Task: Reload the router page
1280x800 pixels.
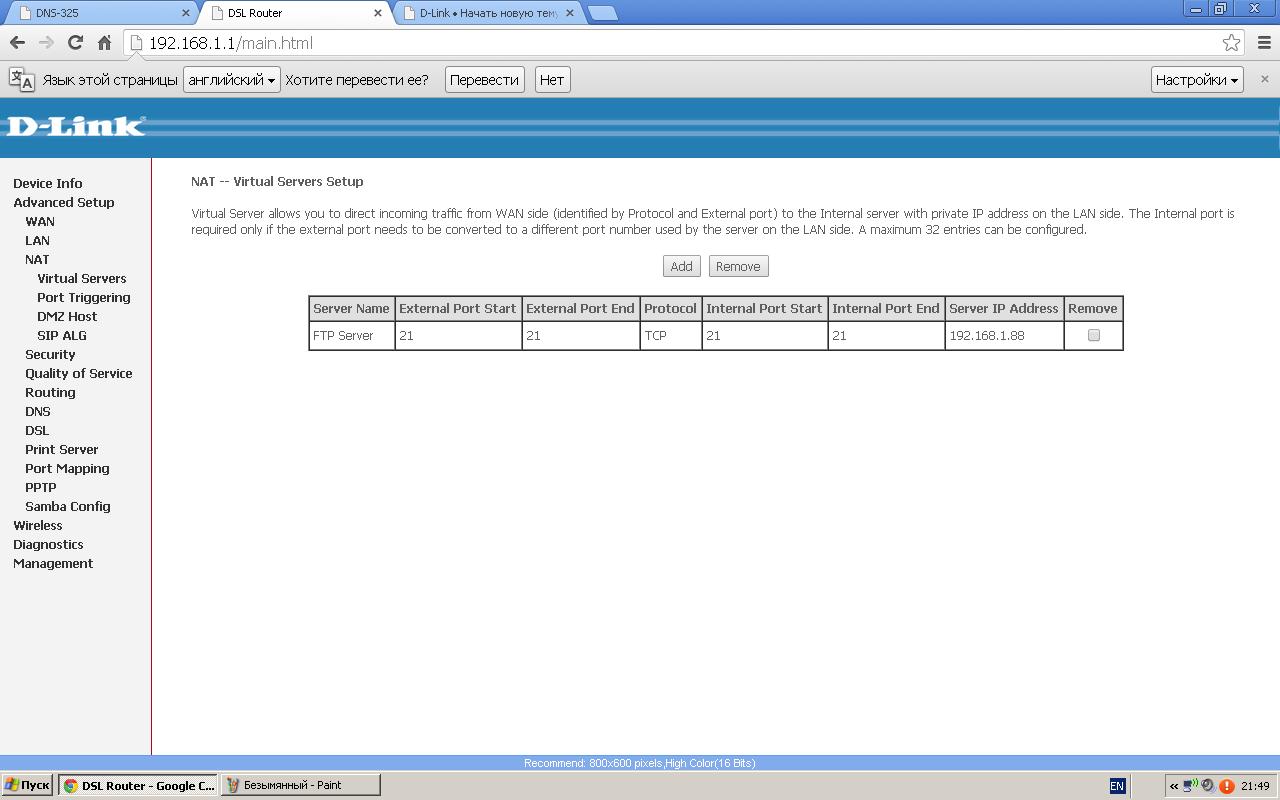Action: click(x=75, y=42)
